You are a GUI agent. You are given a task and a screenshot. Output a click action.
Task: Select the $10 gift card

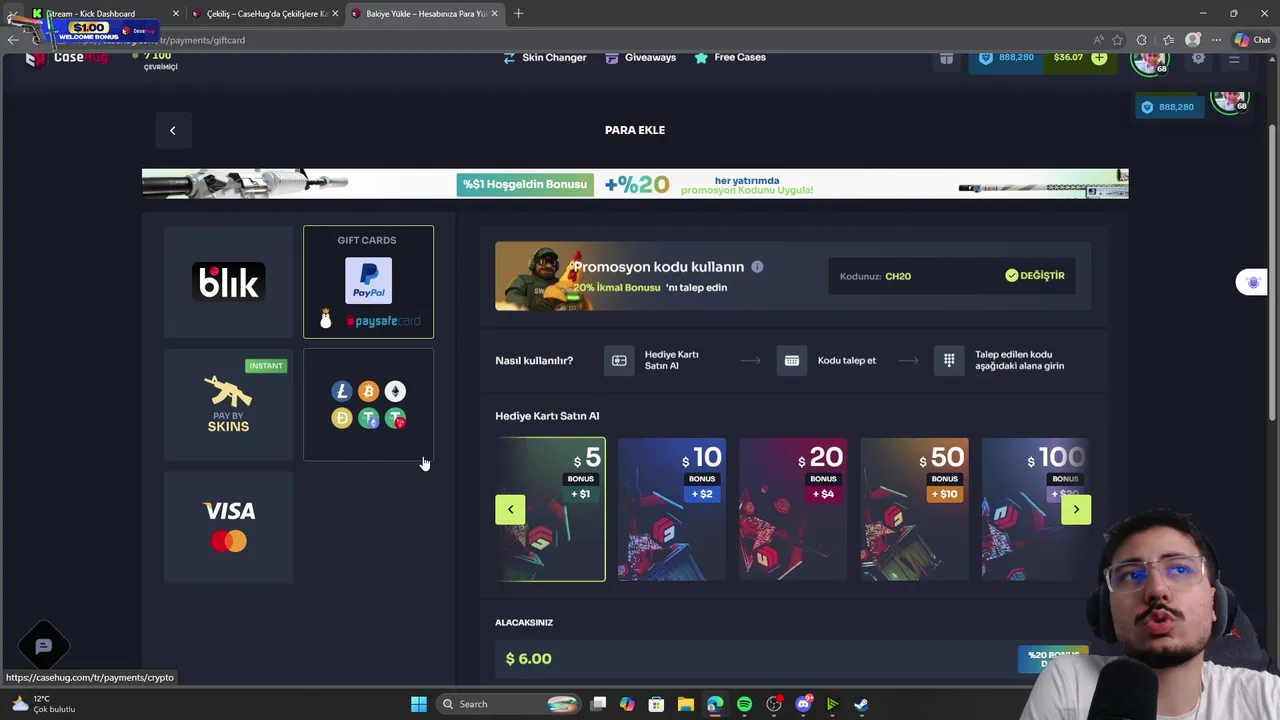click(671, 509)
